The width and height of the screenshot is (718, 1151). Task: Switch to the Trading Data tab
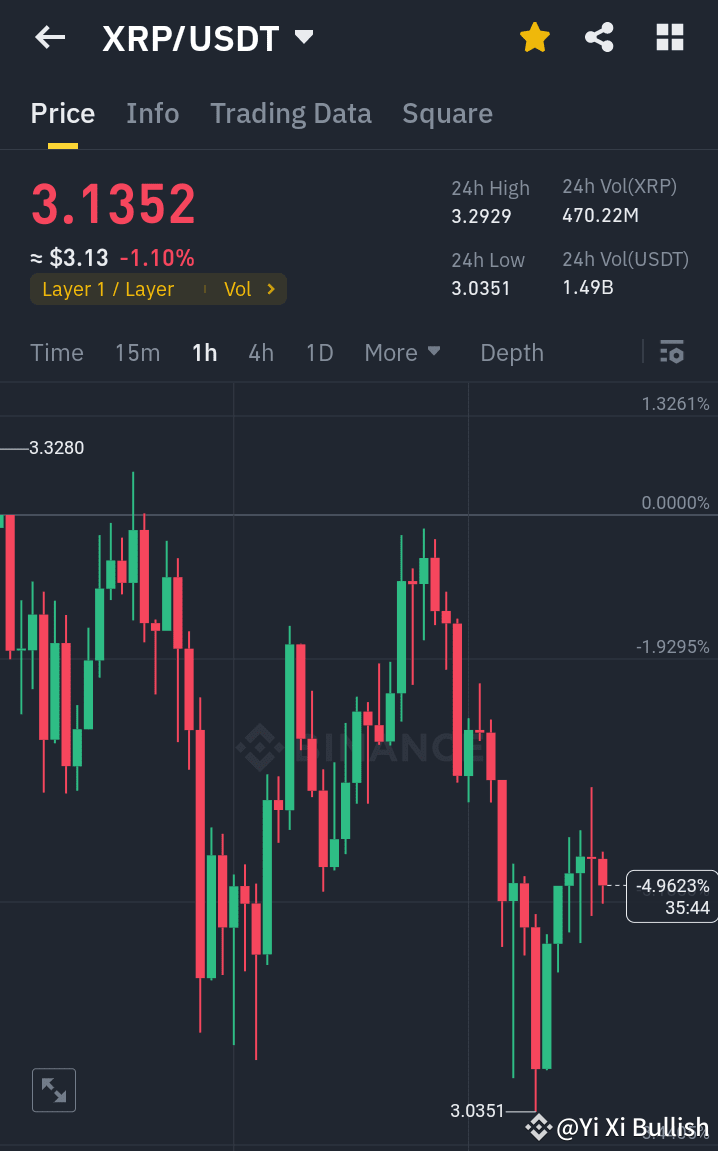290,113
